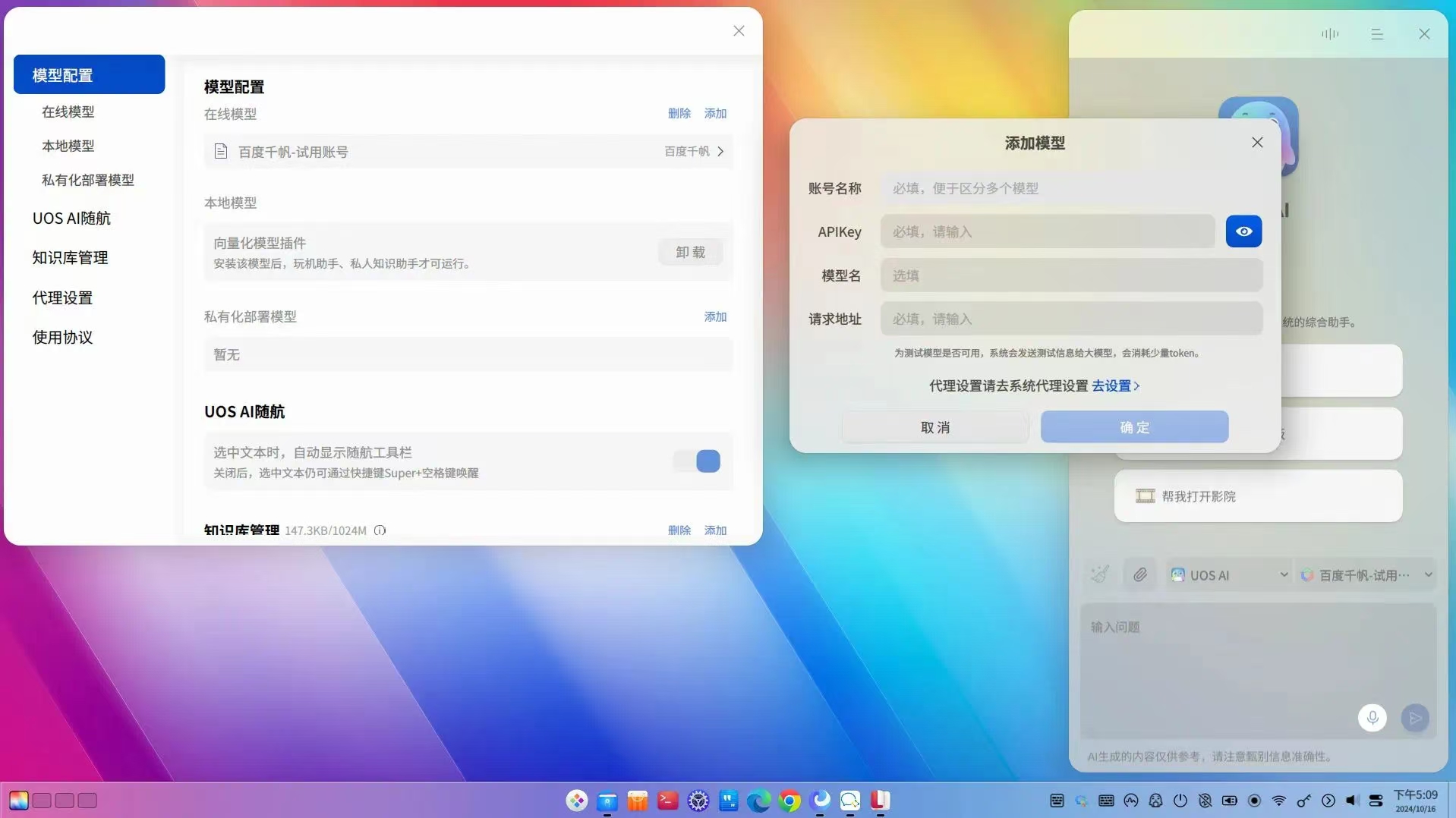Click the send message icon

(1414, 717)
